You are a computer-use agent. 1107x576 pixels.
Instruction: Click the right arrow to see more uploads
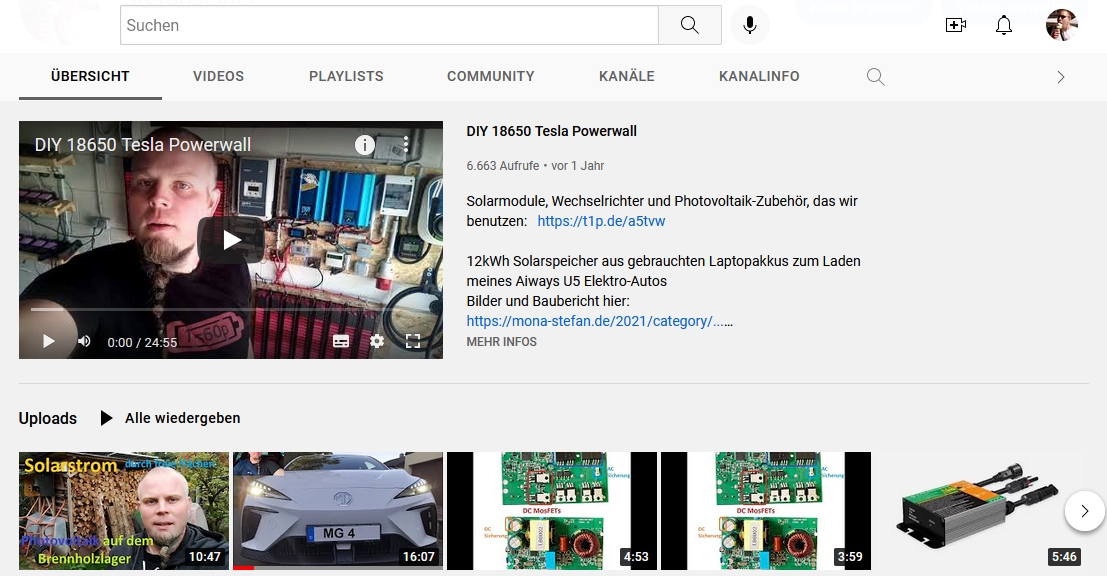[x=1084, y=511]
